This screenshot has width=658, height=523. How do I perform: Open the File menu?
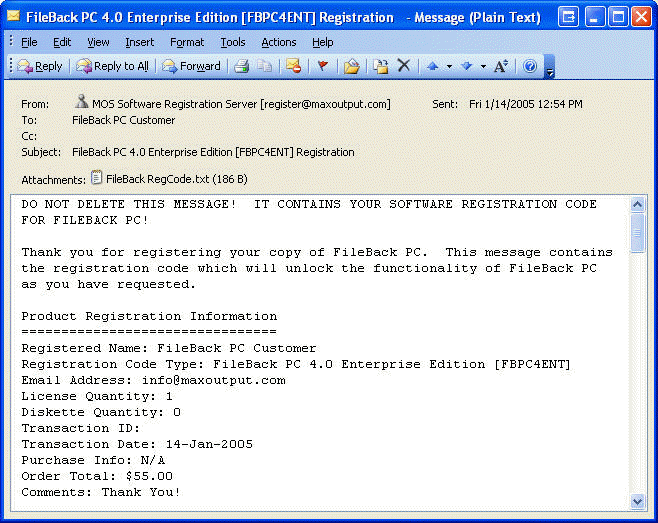[x=29, y=42]
